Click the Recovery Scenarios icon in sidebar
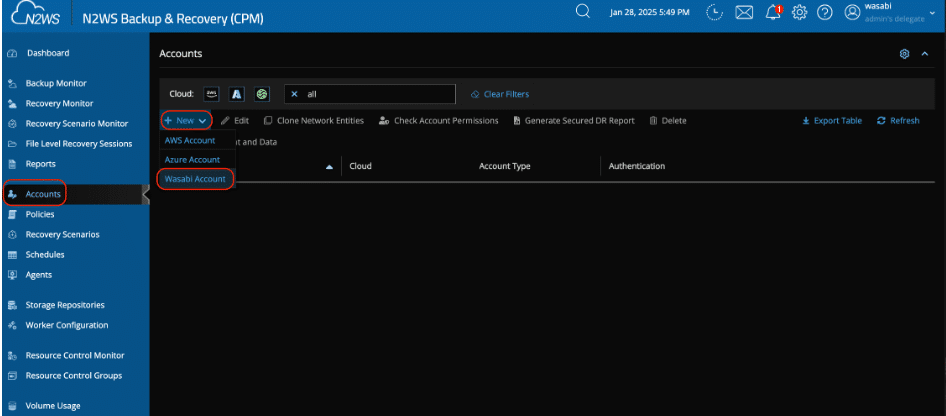 pos(11,235)
